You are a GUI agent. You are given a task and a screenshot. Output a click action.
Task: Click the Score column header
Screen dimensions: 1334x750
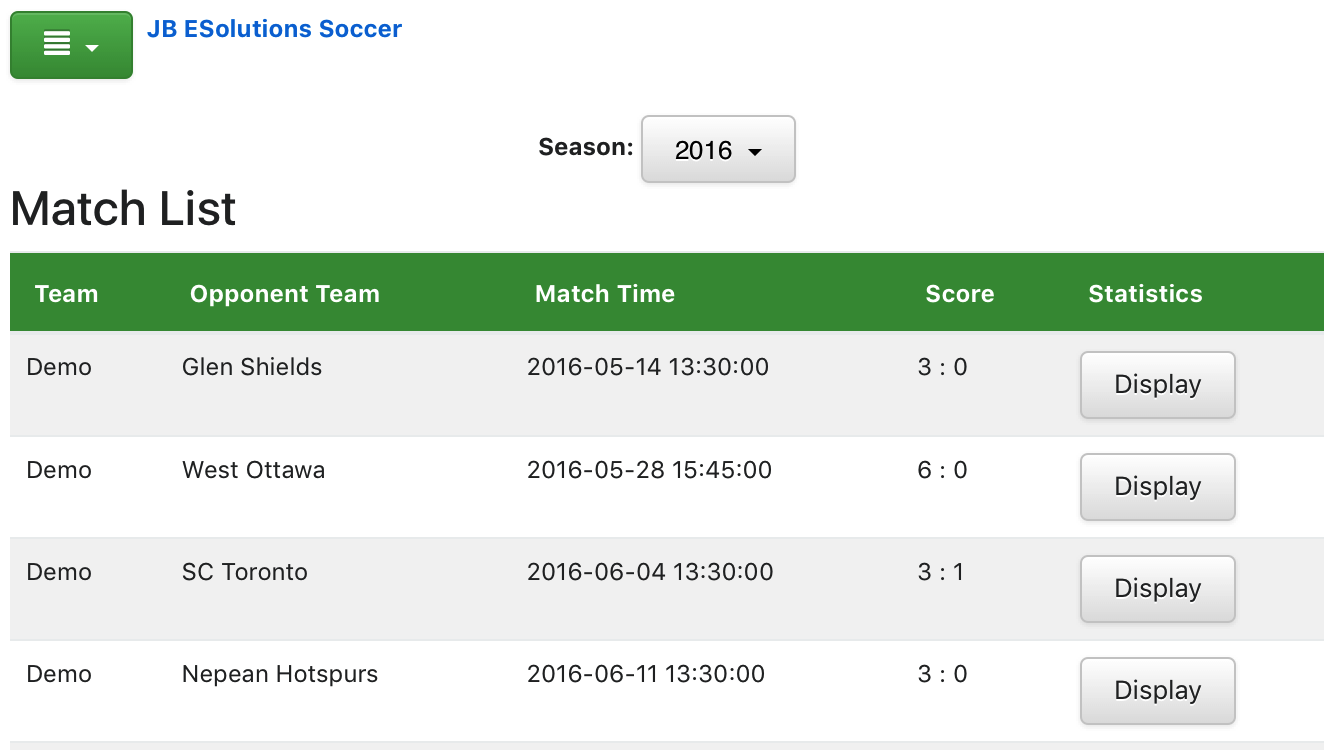point(959,294)
